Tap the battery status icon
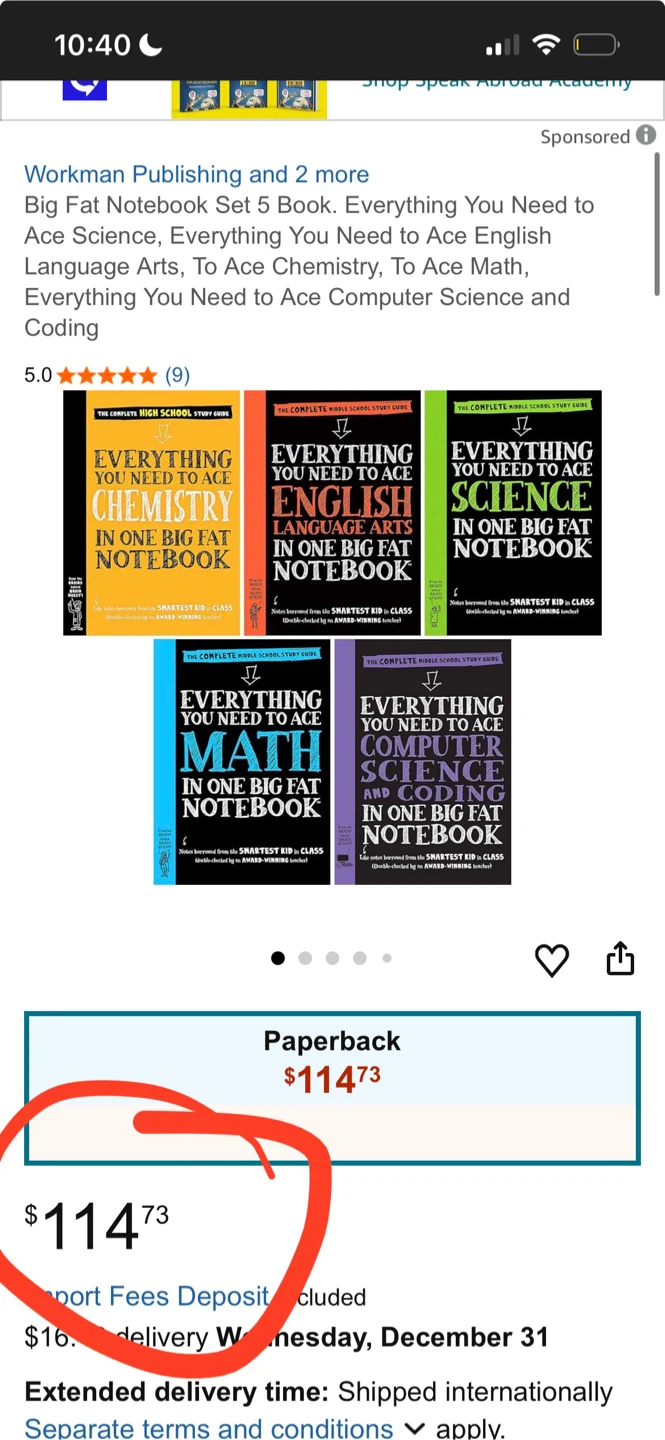Viewport: 665px width, 1440px height. click(597, 45)
